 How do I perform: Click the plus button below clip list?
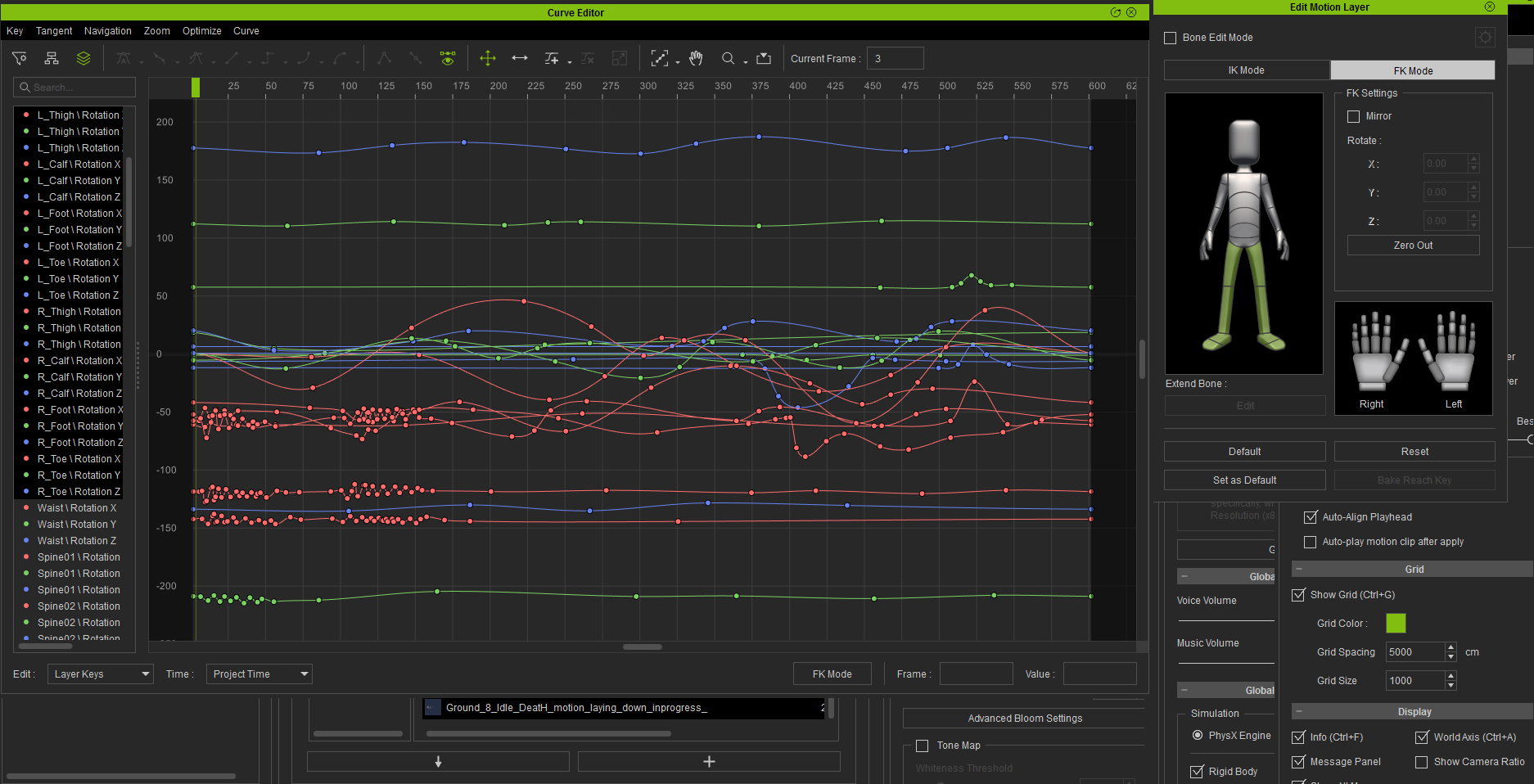point(709,762)
